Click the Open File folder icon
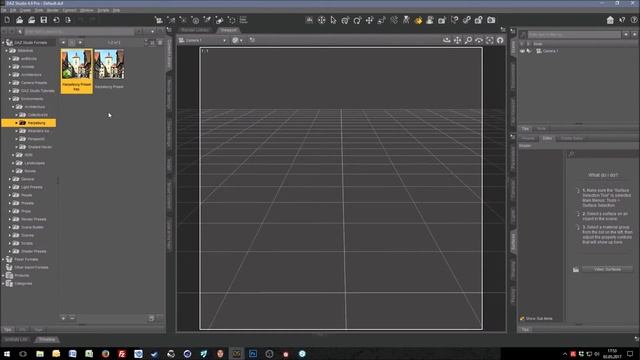Viewport: 640px width, 360px height. [19, 20]
